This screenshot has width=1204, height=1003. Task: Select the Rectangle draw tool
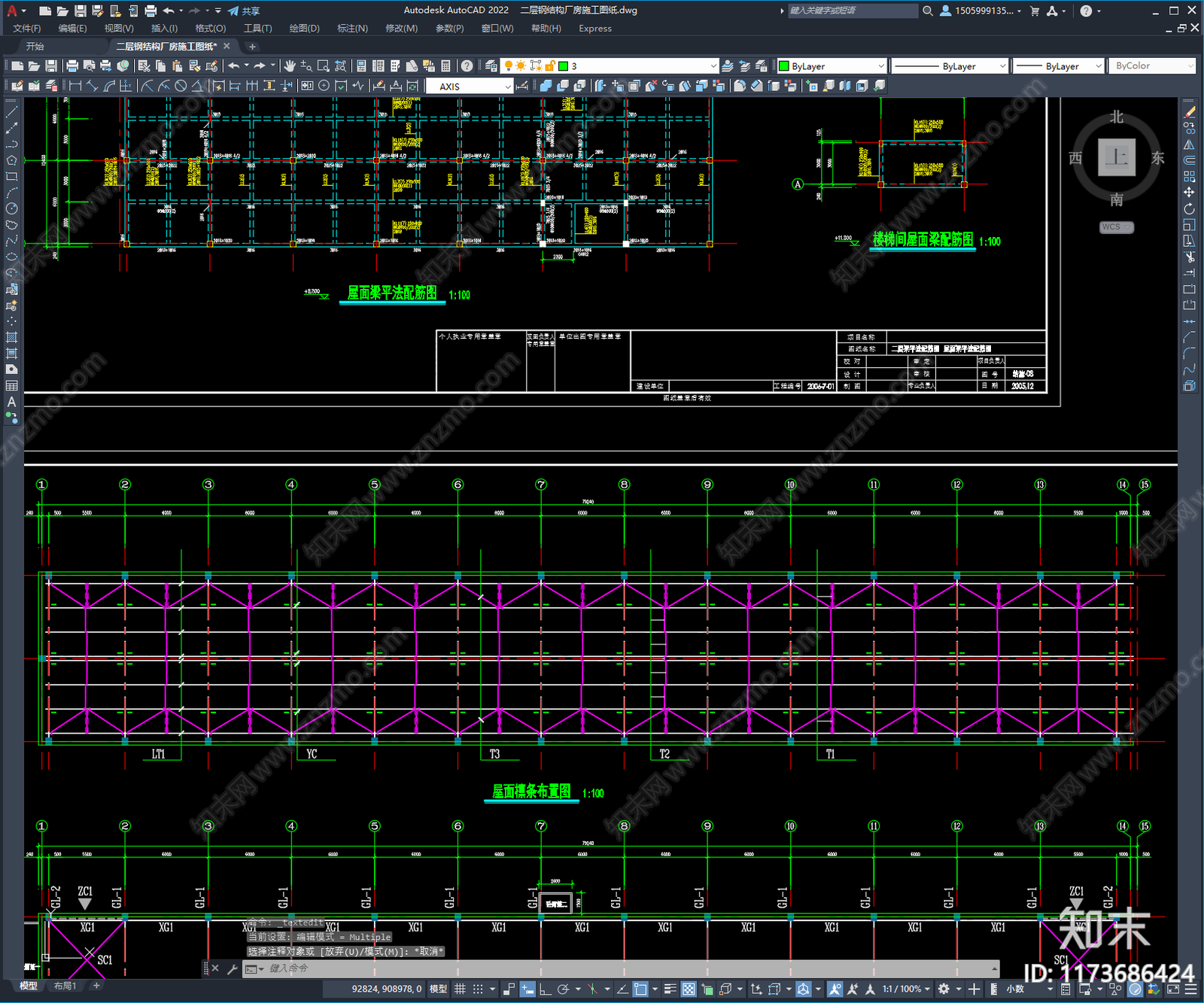11,177
